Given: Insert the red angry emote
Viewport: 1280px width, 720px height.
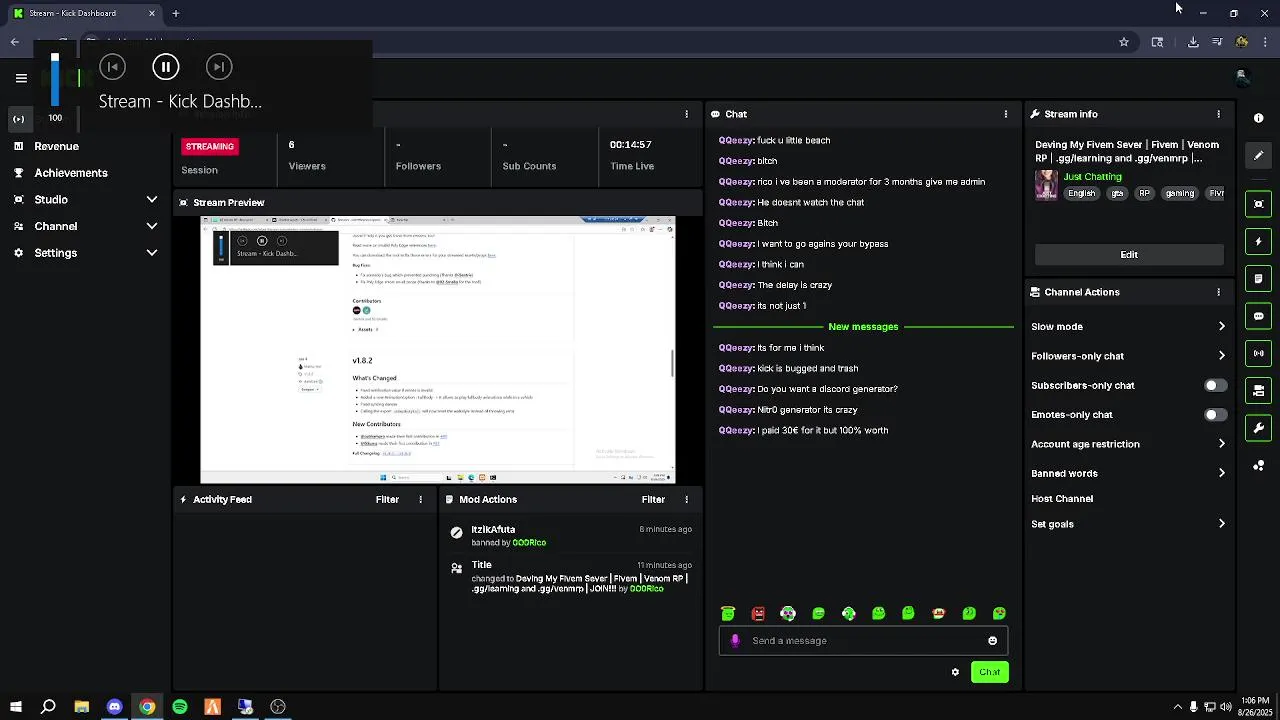Looking at the screenshot, I should [x=758, y=613].
